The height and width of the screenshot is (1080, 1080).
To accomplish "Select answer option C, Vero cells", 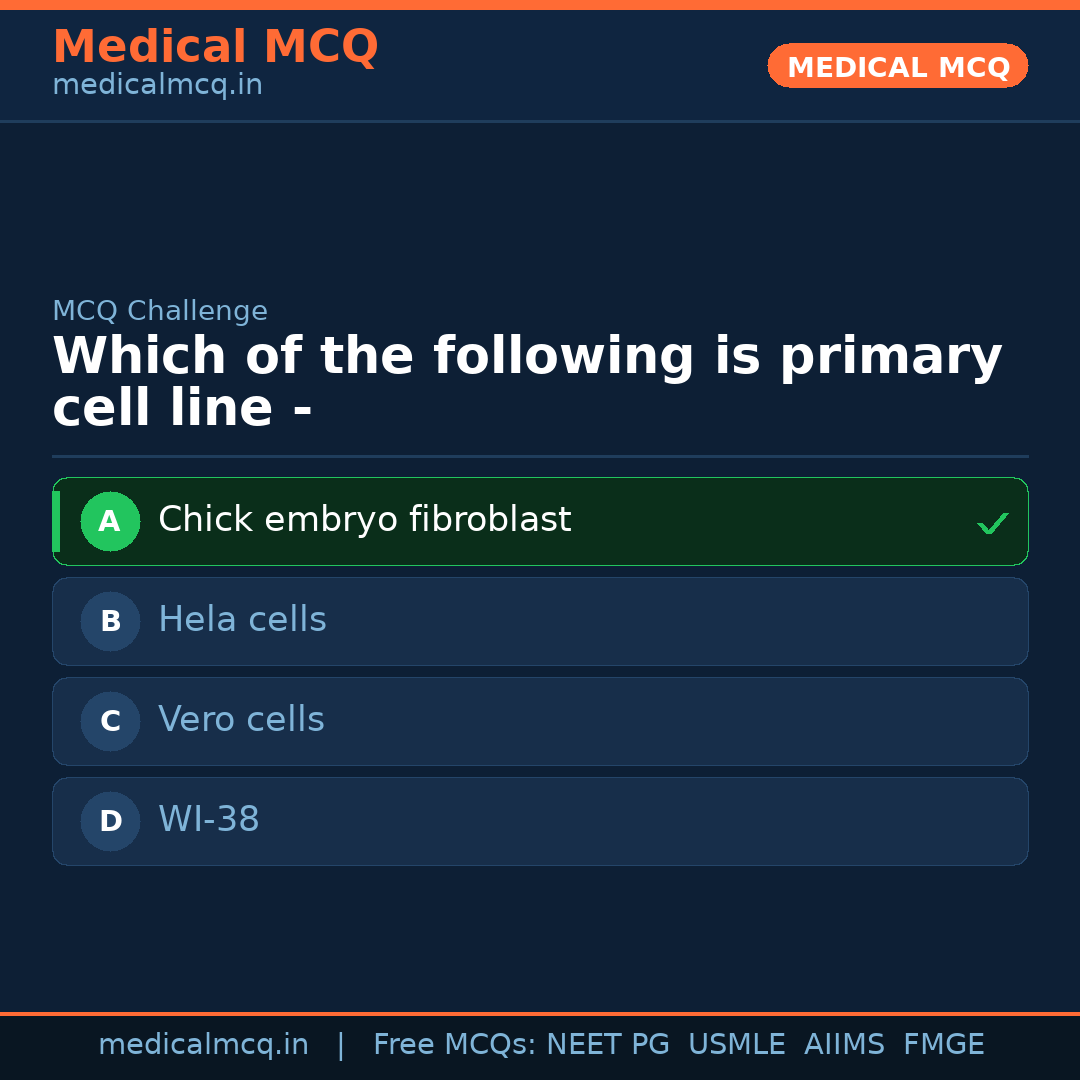I will pos(540,721).
